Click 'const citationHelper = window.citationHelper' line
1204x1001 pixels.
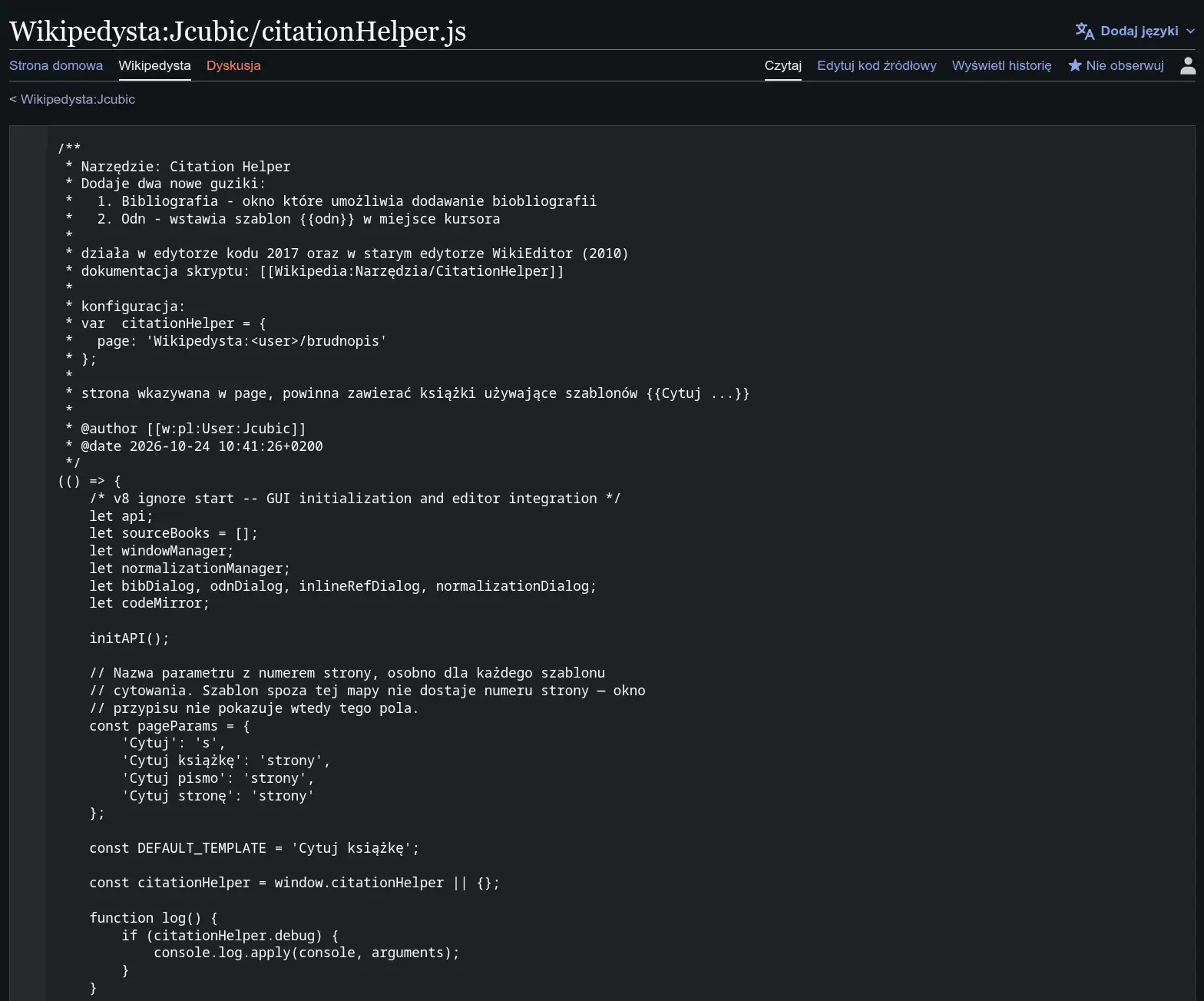[x=294, y=883]
